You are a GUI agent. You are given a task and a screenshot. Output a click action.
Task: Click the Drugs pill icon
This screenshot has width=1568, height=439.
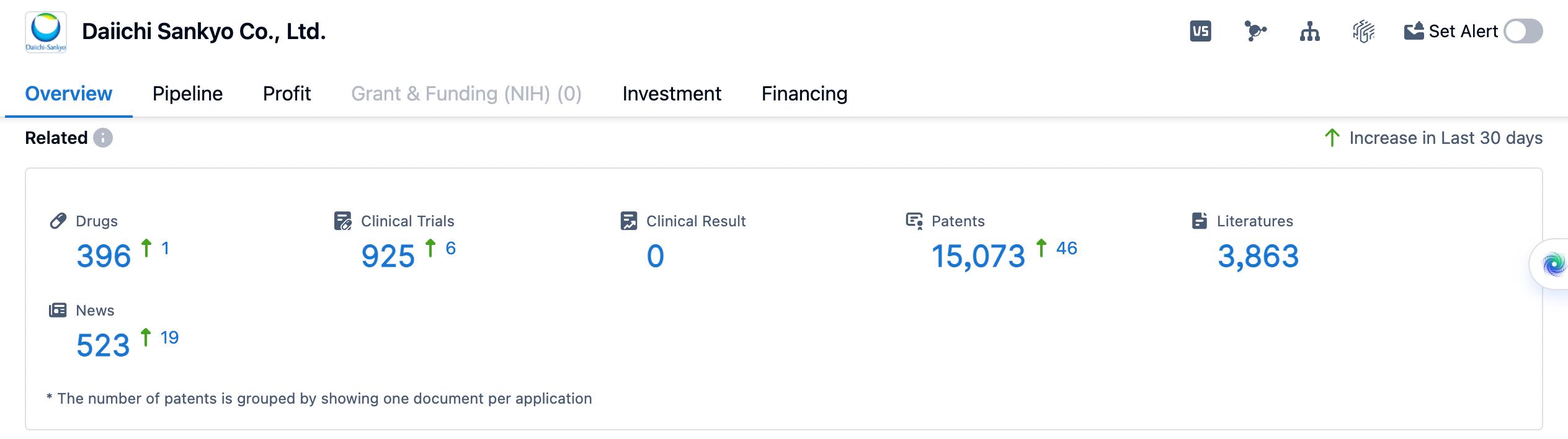tap(58, 221)
